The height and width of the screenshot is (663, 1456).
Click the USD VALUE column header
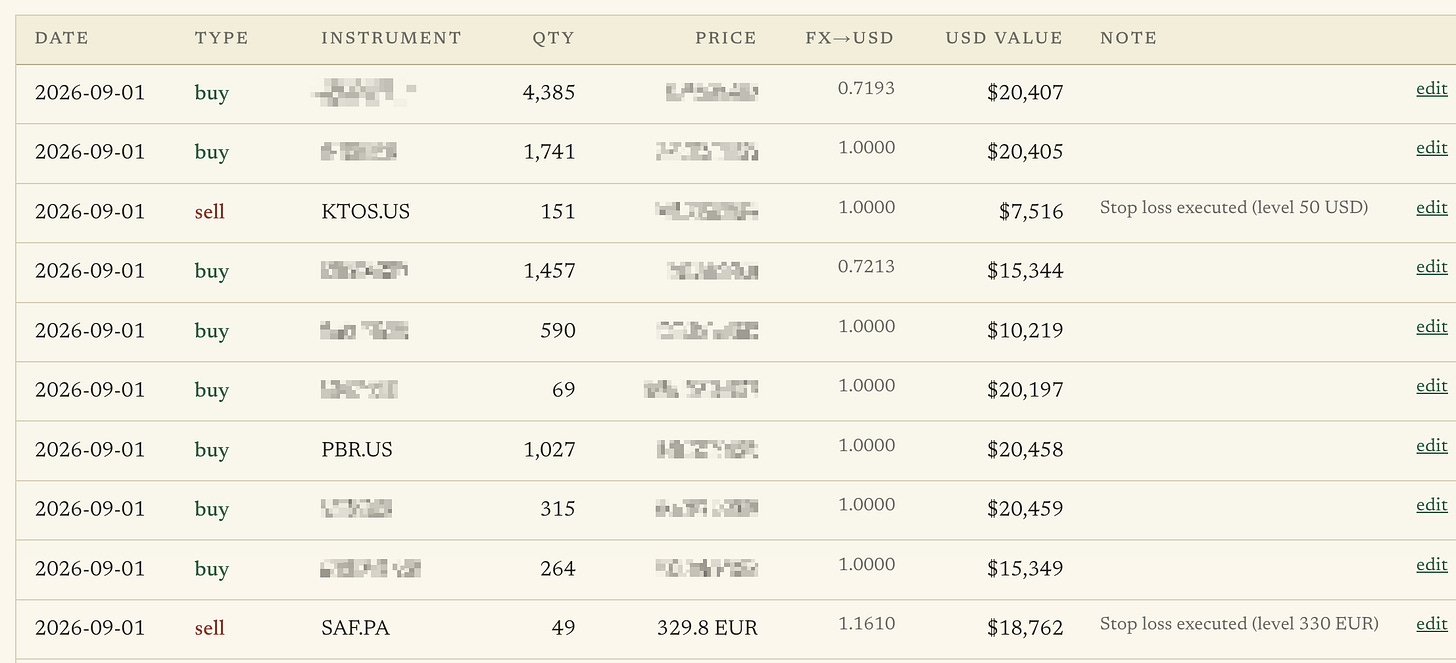click(x=1004, y=38)
